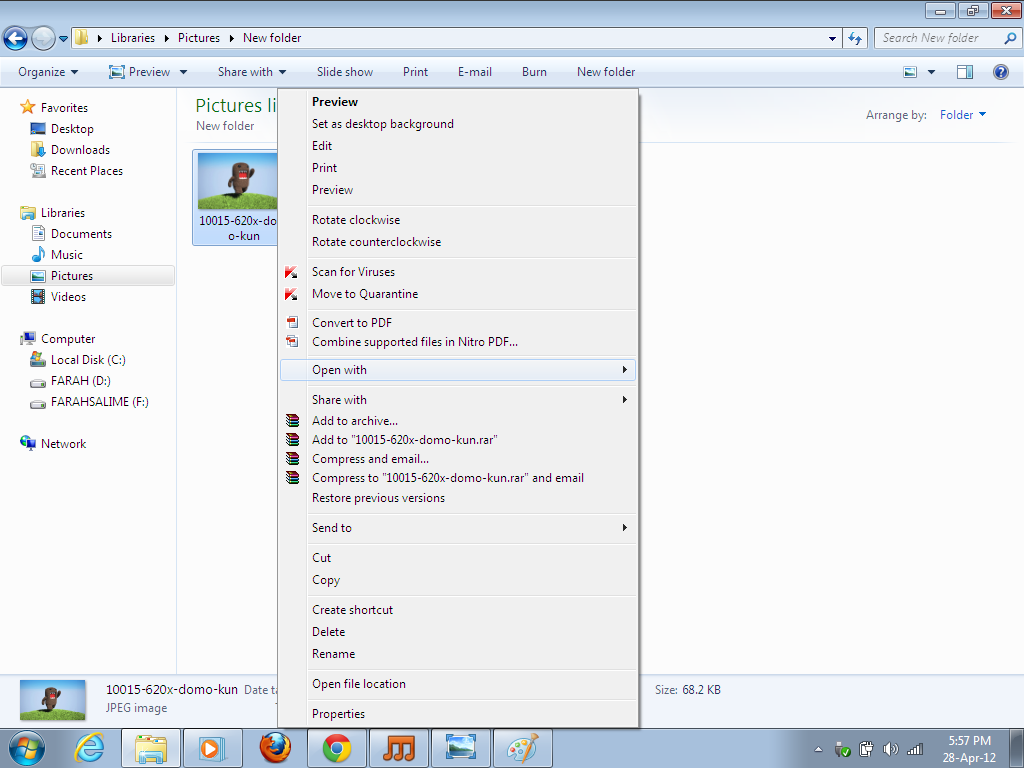
Task: Click WinRAR icon beside Compress and email
Action: click(293, 458)
